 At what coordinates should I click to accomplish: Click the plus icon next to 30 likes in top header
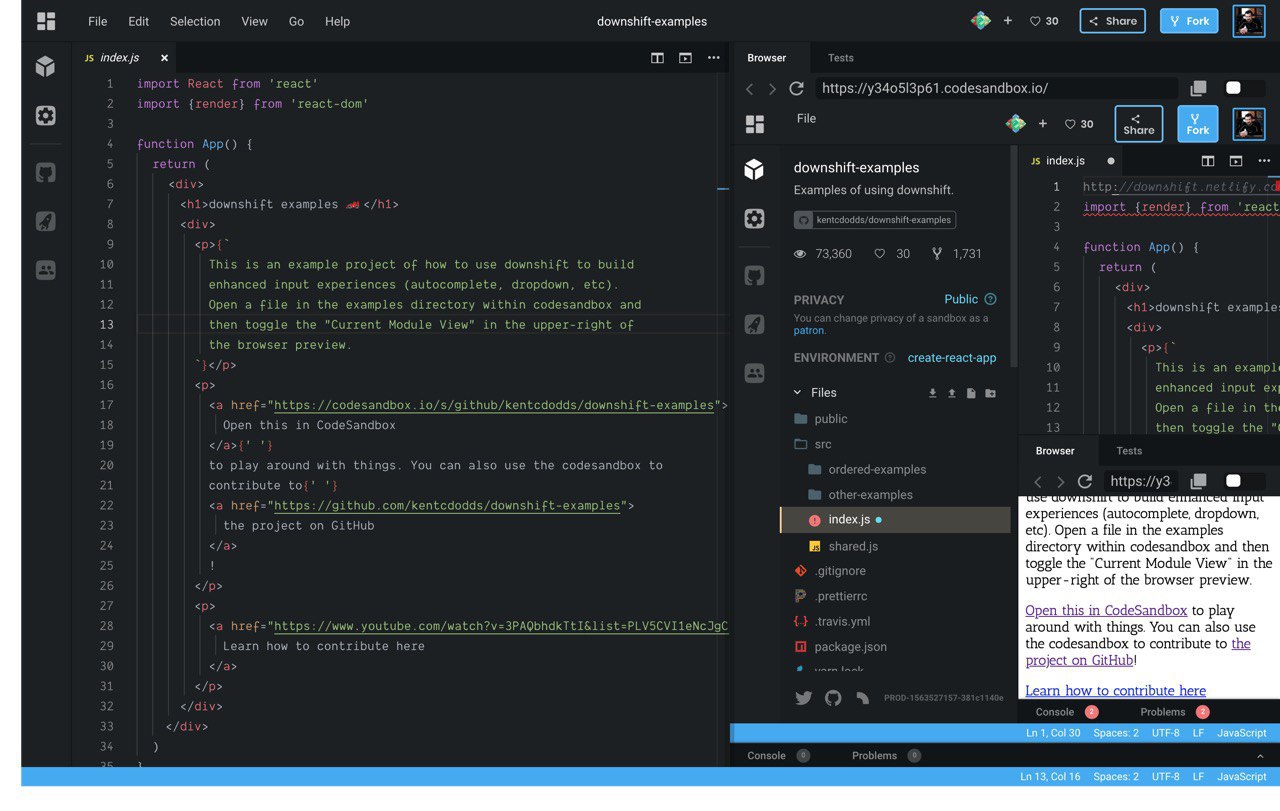click(1007, 21)
